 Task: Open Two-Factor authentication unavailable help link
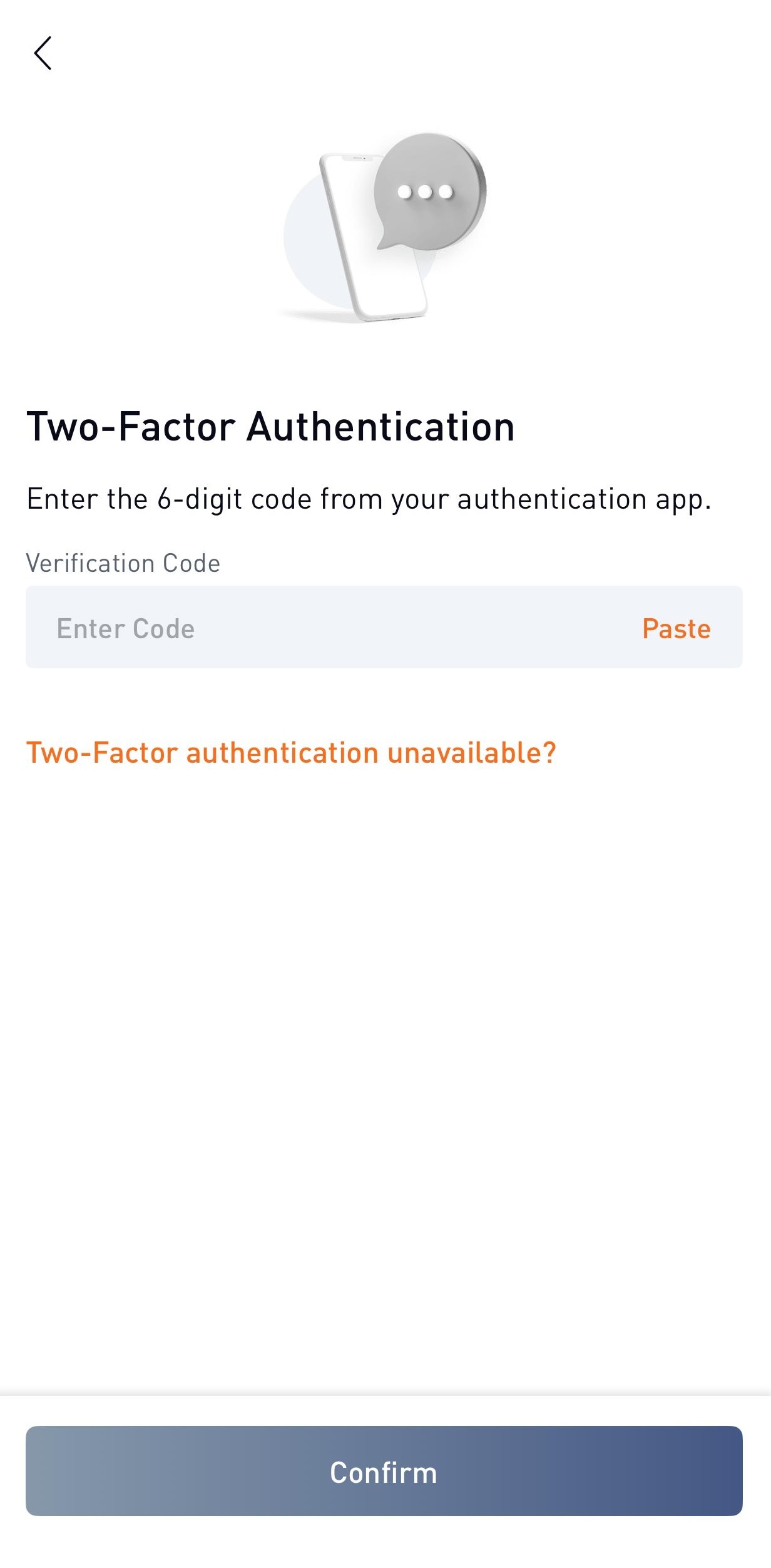pyautogui.click(x=291, y=752)
